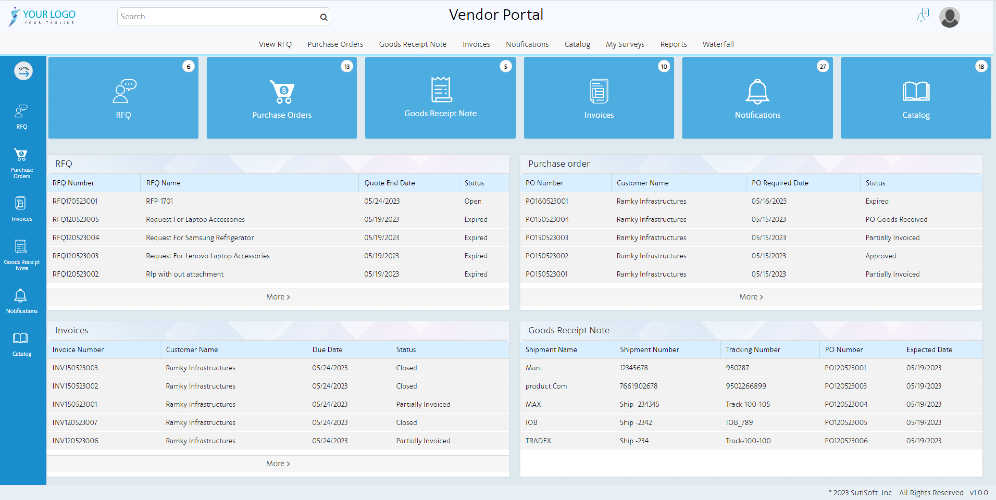The height and width of the screenshot is (500, 996).
Task: Select TRADEX shipment row
Action: [751, 441]
